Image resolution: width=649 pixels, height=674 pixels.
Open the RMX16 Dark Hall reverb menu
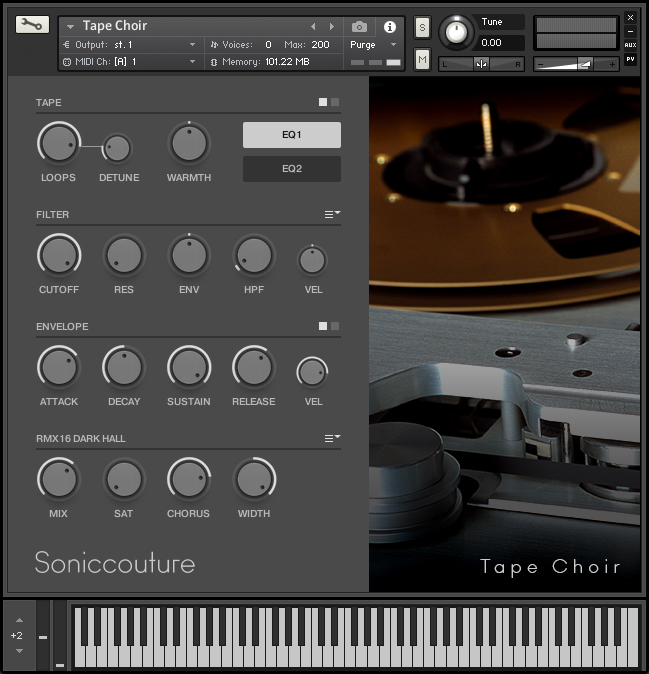(x=332, y=438)
